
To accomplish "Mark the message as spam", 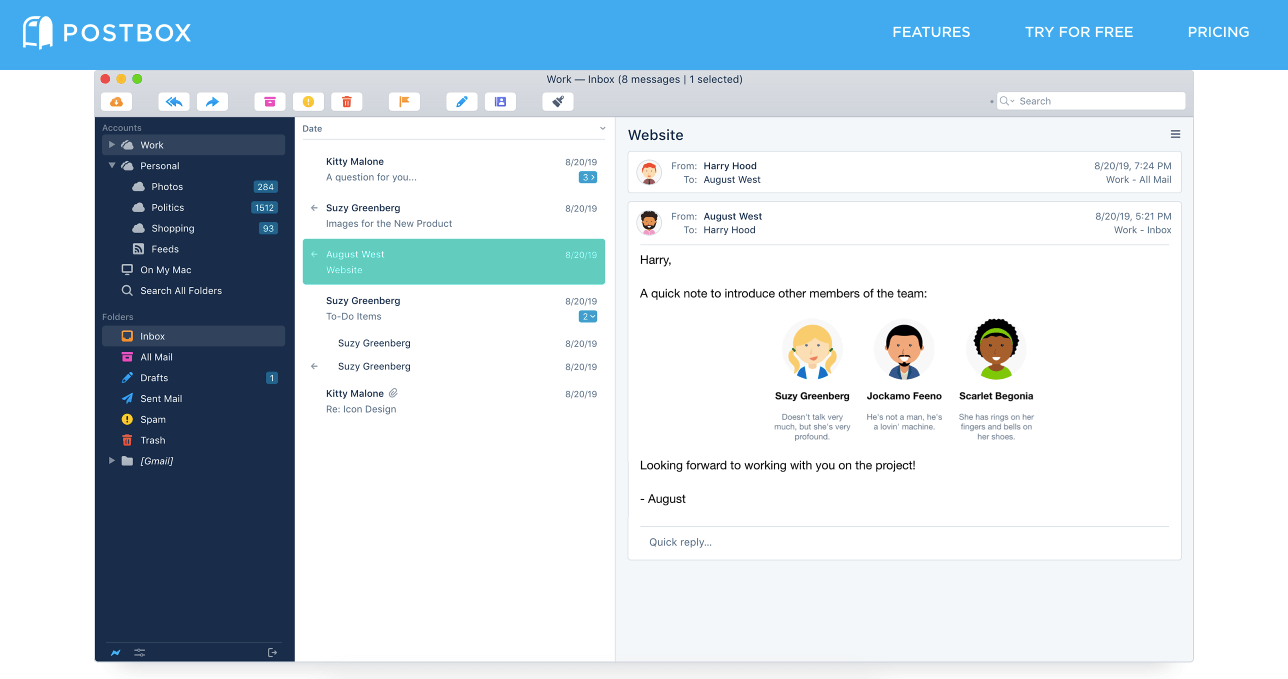I will tap(308, 101).
